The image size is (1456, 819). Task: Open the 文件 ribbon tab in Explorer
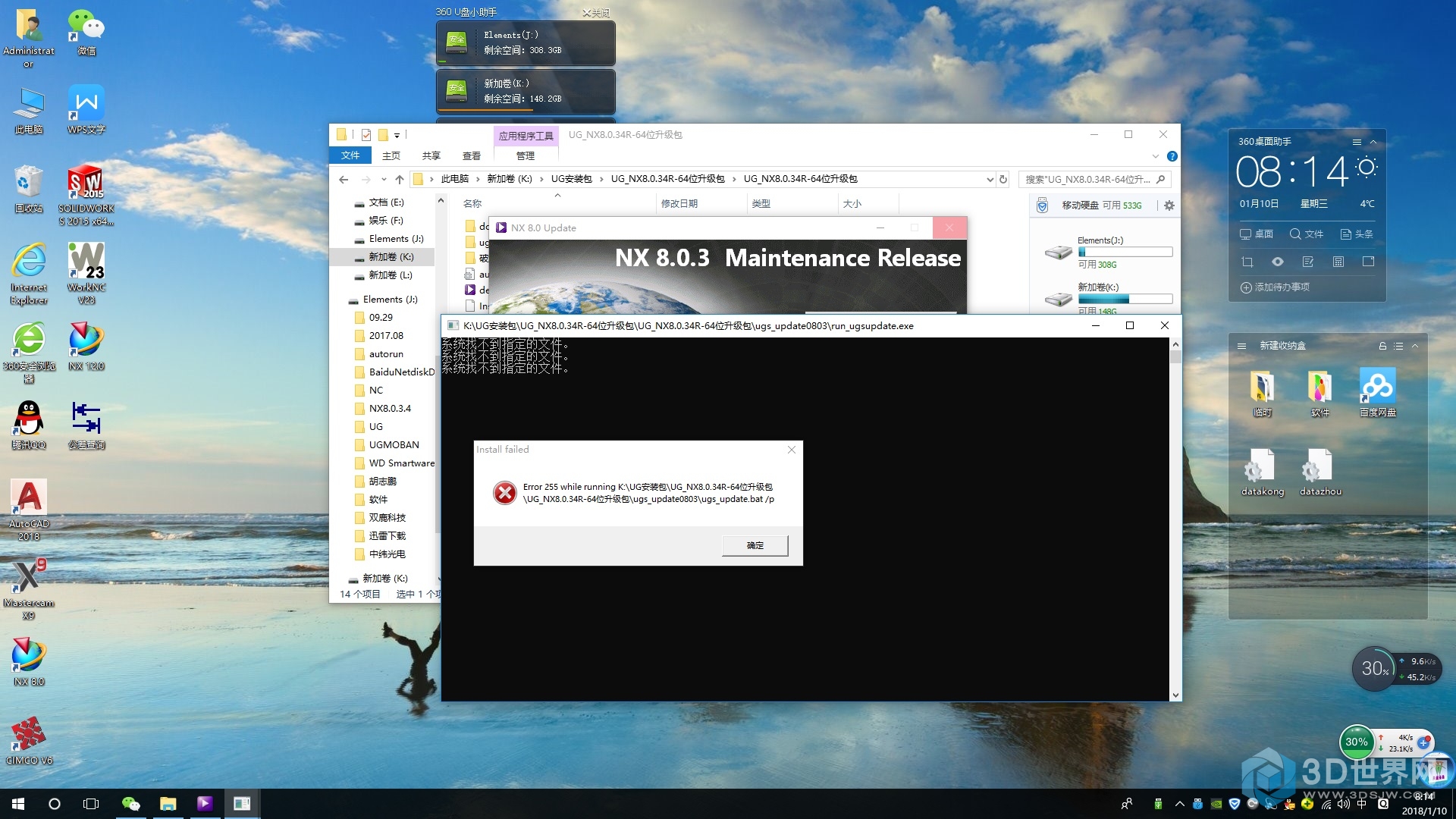350,155
